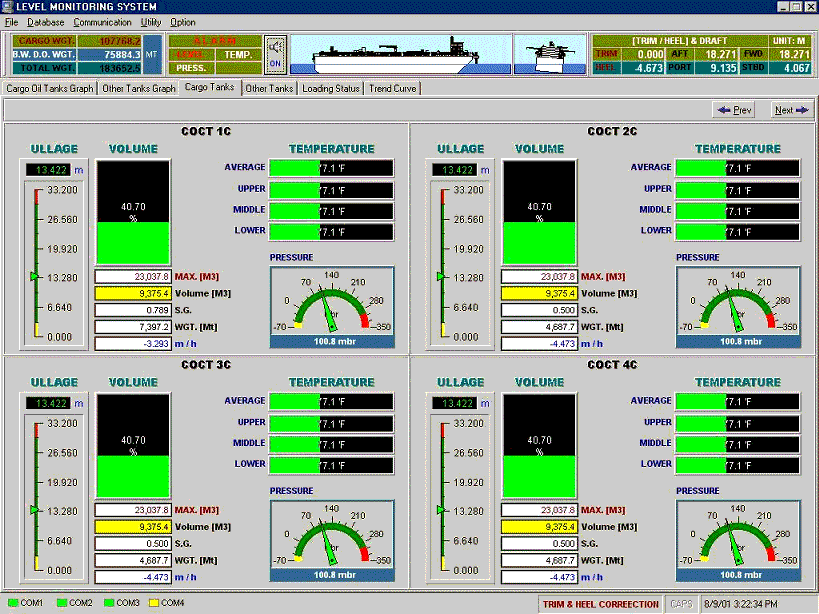Viewport: 819px width, 614px height.
Task: Switch to the Loading Status tab
Action: pos(331,88)
